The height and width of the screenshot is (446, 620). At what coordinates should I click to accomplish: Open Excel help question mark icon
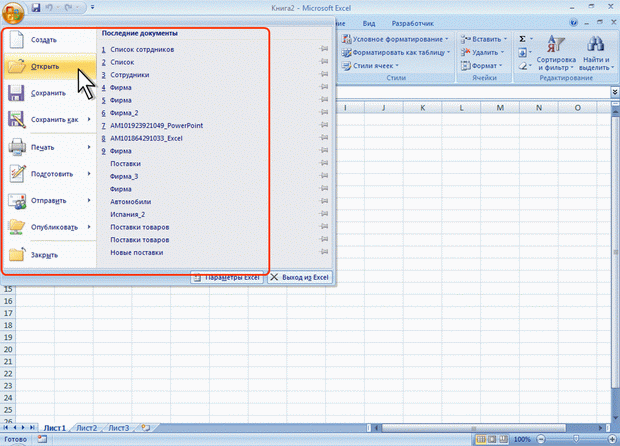573,23
